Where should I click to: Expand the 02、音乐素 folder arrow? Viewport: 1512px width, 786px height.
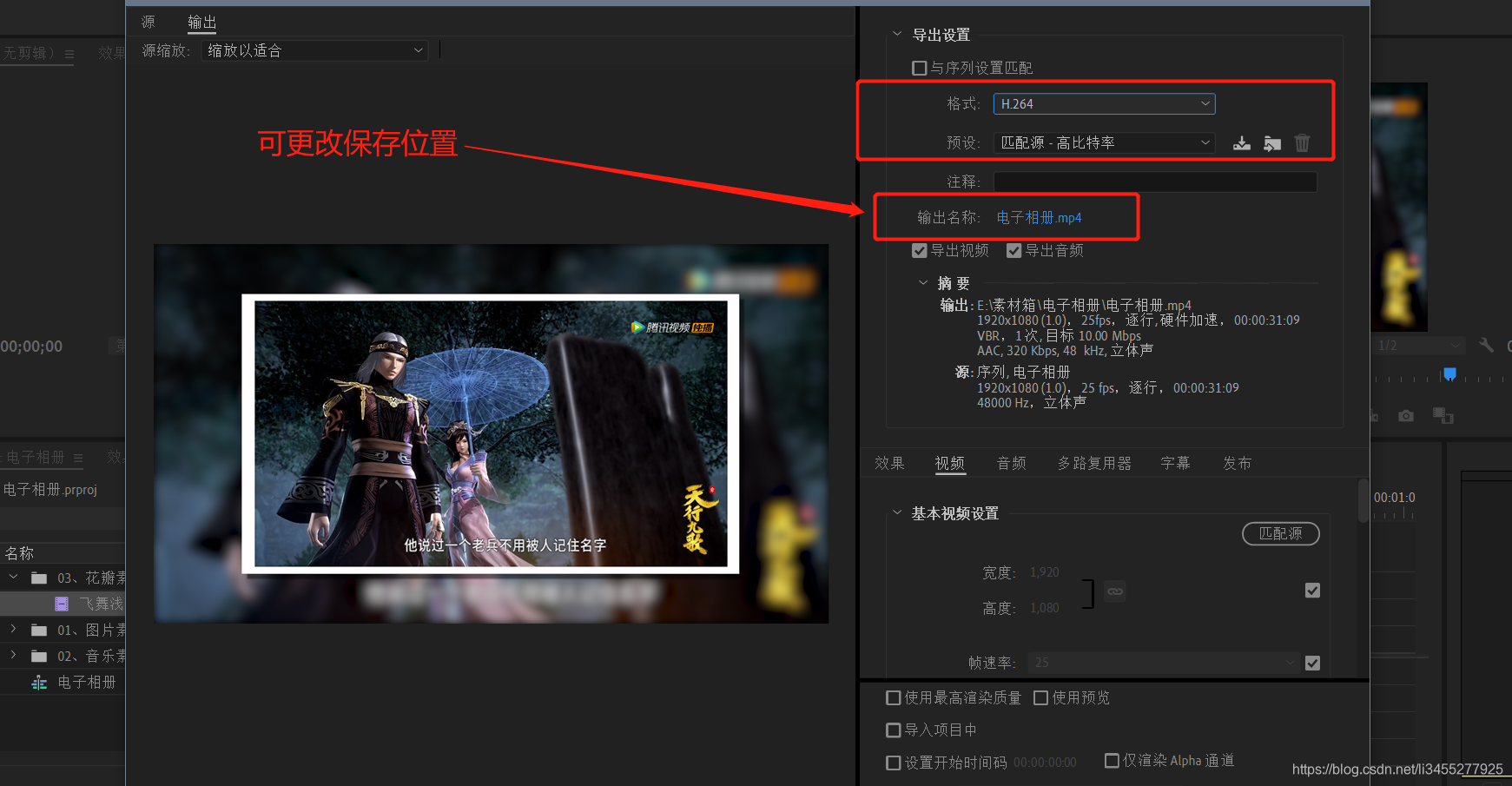tap(13, 655)
